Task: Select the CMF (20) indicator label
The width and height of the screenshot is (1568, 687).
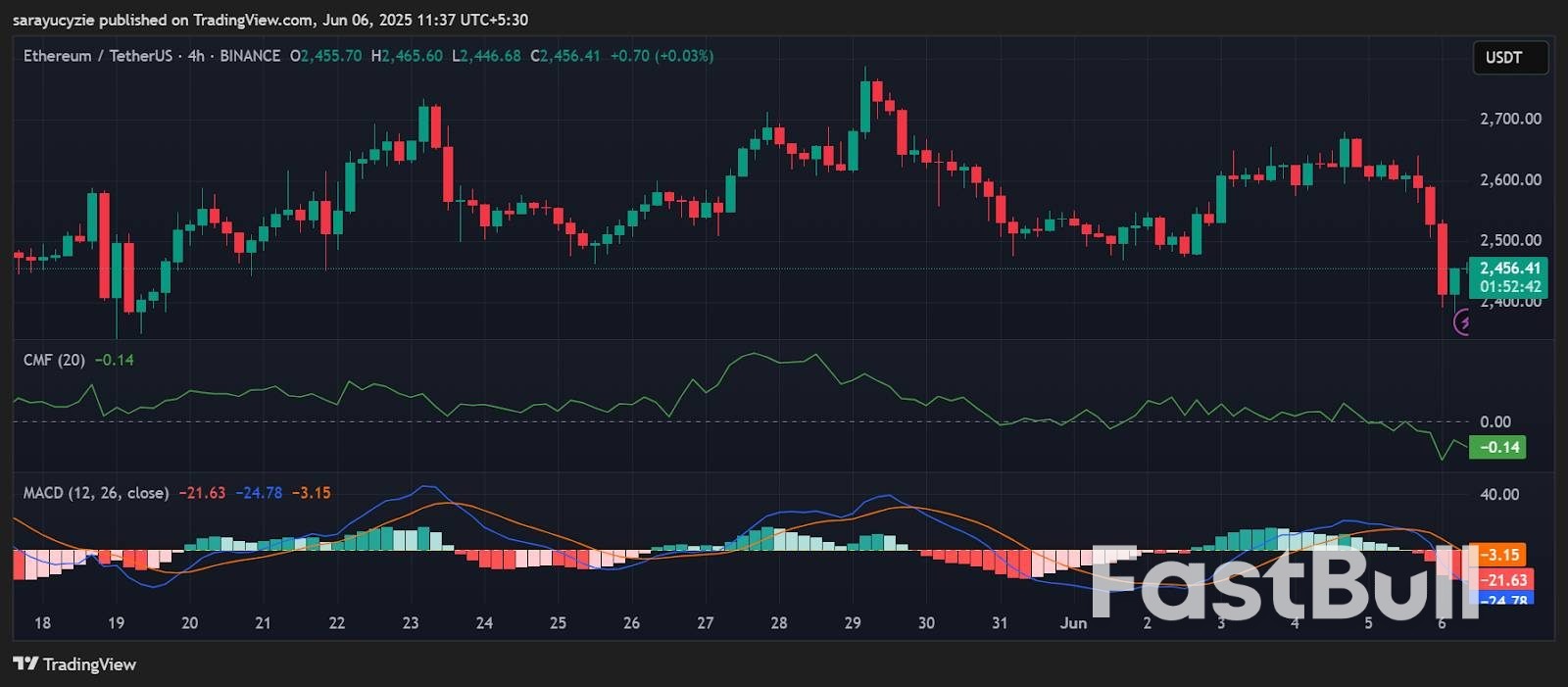Action: (x=54, y=360)
